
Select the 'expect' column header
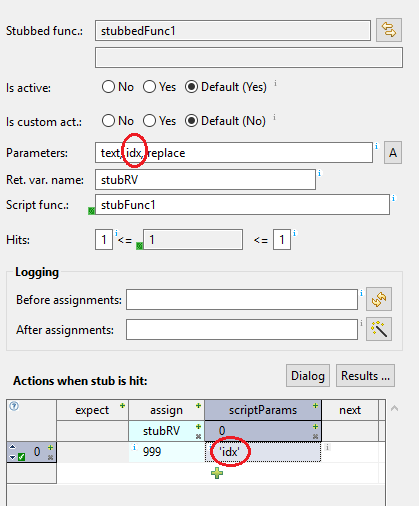(92, 410)
